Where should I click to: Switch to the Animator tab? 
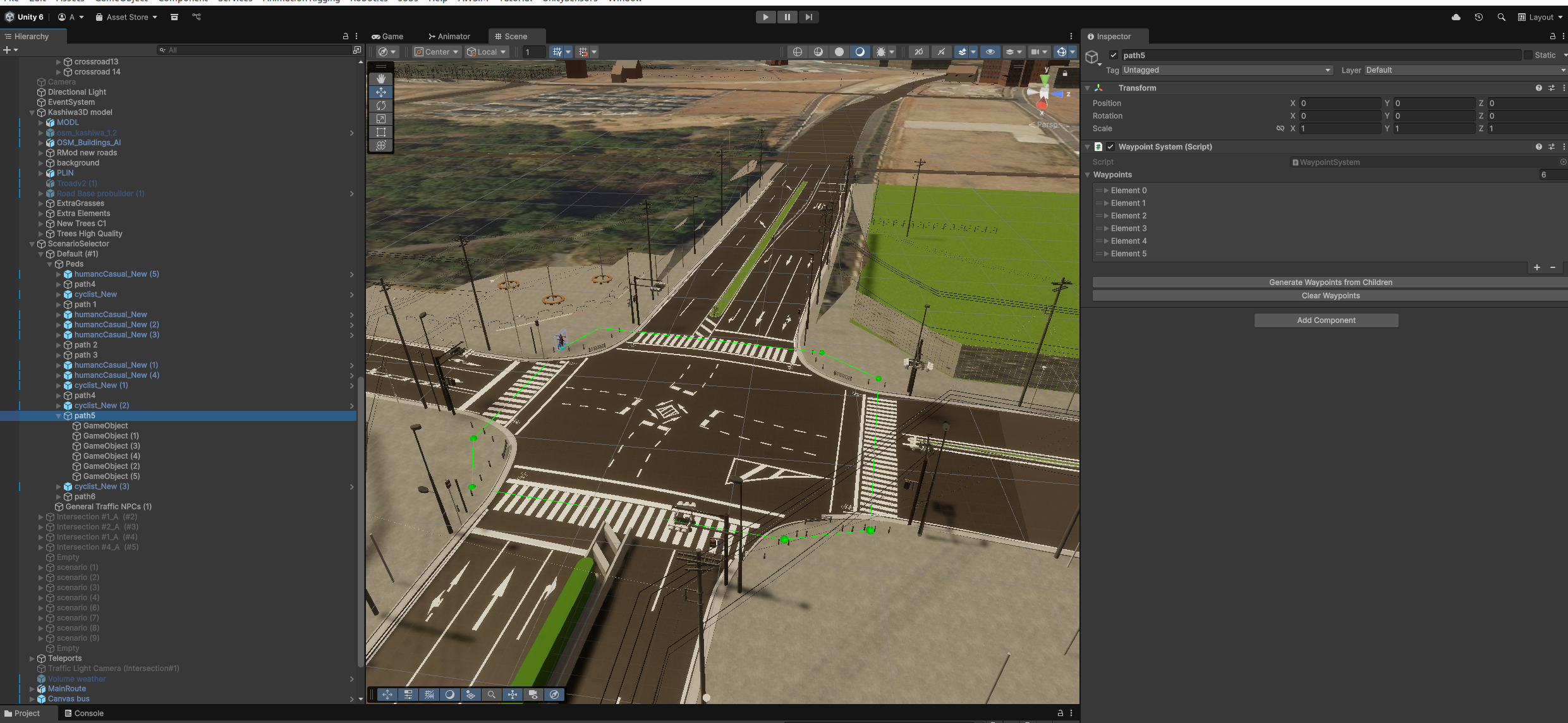coord(449,36)
